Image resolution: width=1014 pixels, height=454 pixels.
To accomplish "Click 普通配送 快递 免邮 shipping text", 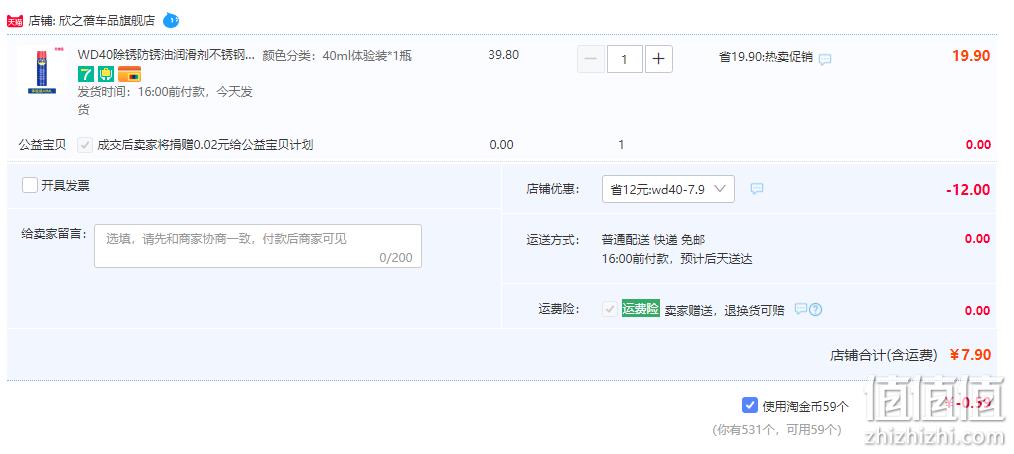I will coord(653,240).
